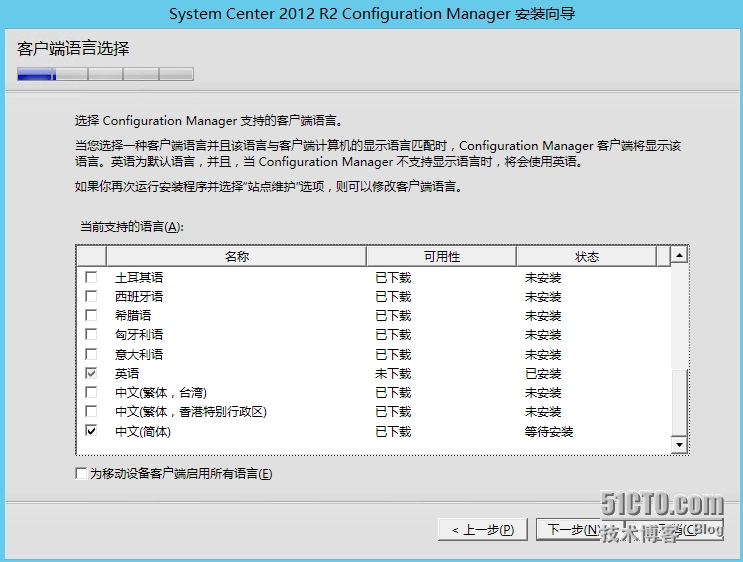The image size is (743, 562).
Task: Click 已下载 availability in 土耳其语 row
Action: (393, 278)
